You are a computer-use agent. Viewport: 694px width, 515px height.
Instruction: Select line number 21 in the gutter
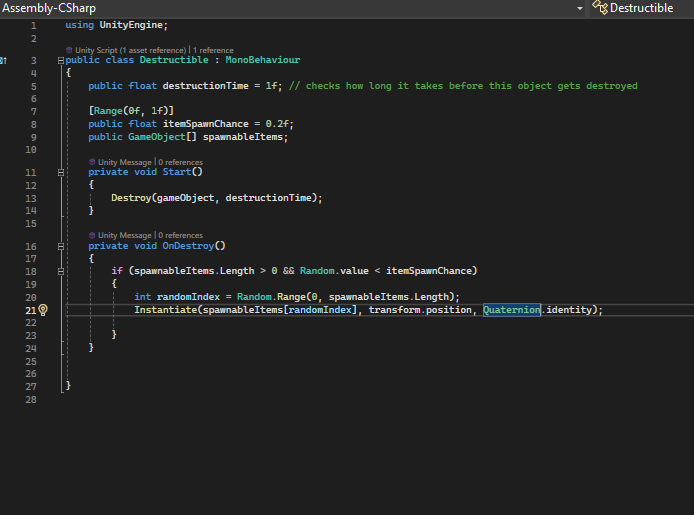[x=30, y=310]
